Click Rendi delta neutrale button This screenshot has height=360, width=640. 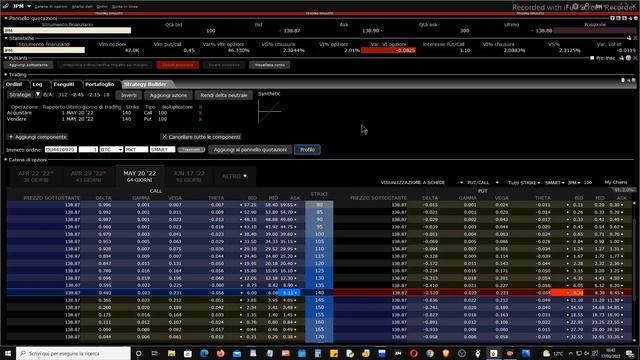pos(224,95)
